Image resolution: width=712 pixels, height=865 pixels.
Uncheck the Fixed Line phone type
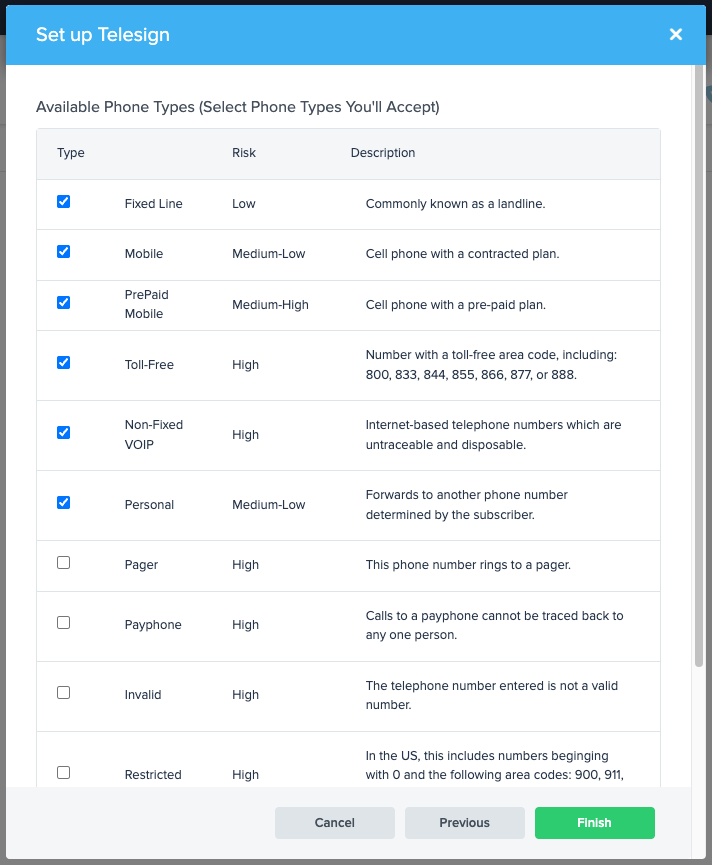coord(64,202)
